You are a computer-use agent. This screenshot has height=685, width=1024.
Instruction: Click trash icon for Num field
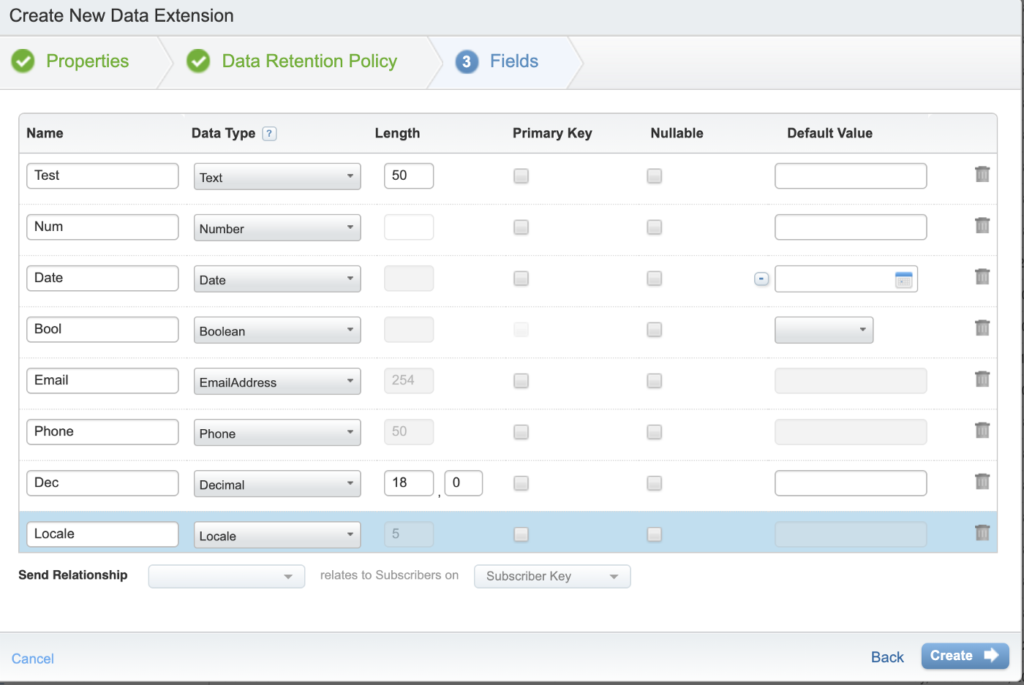pos(982,226)
